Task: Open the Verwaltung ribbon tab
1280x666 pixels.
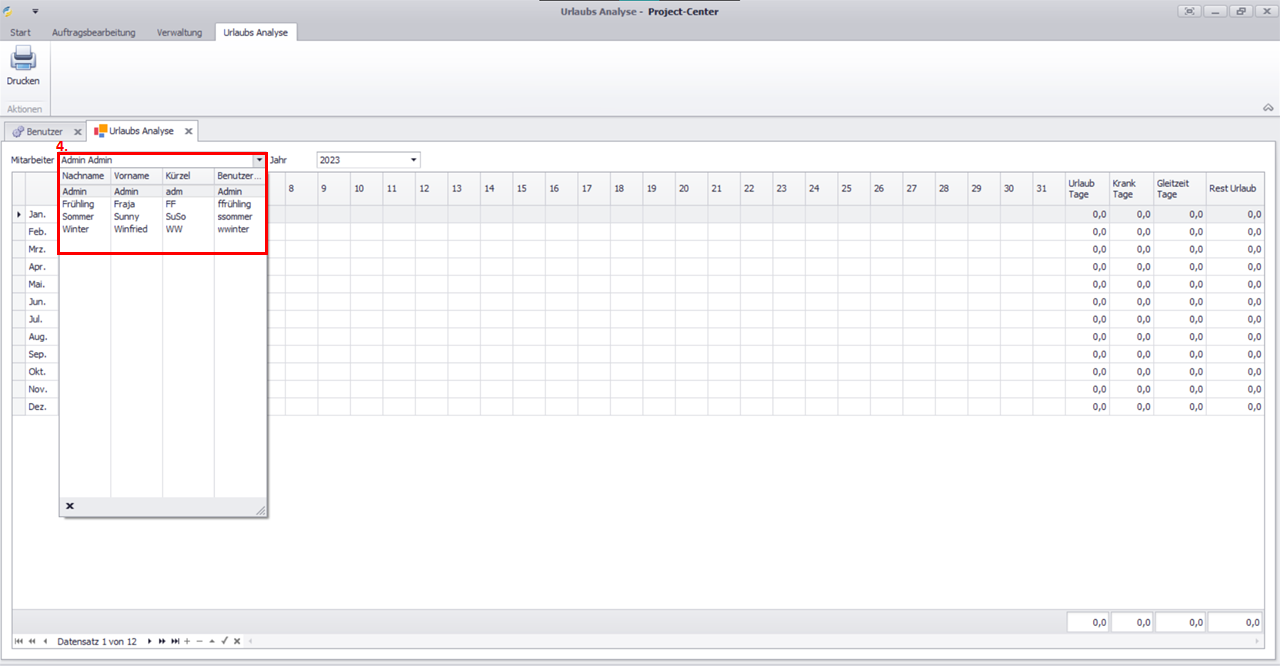Action: point(179,32)
